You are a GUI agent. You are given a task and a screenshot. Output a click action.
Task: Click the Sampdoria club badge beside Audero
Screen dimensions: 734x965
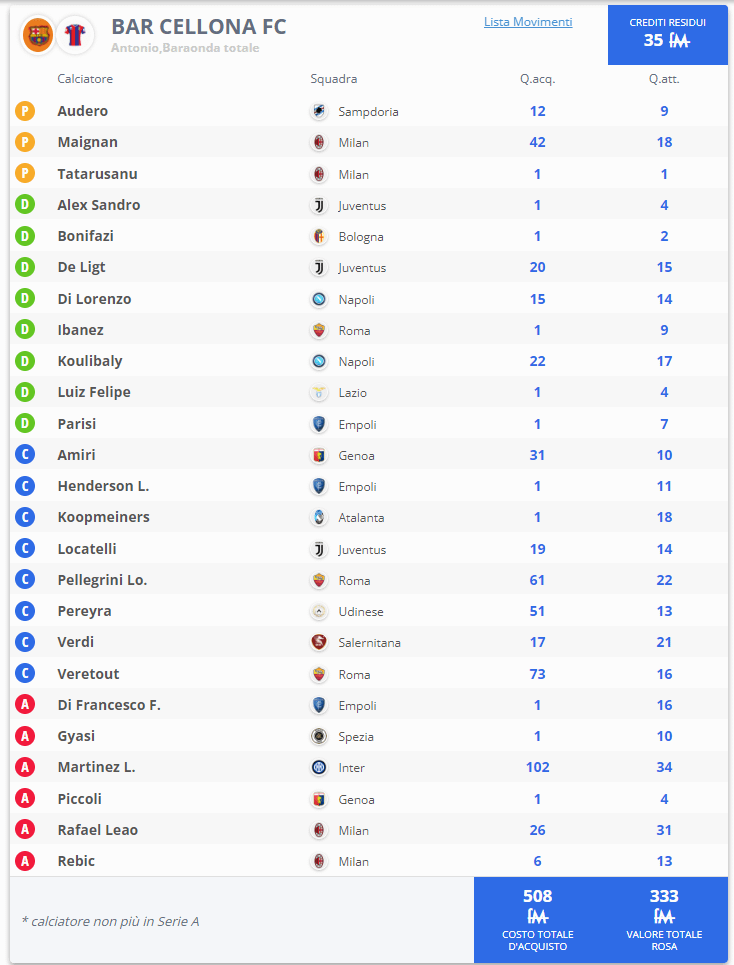tap(319, 111)
